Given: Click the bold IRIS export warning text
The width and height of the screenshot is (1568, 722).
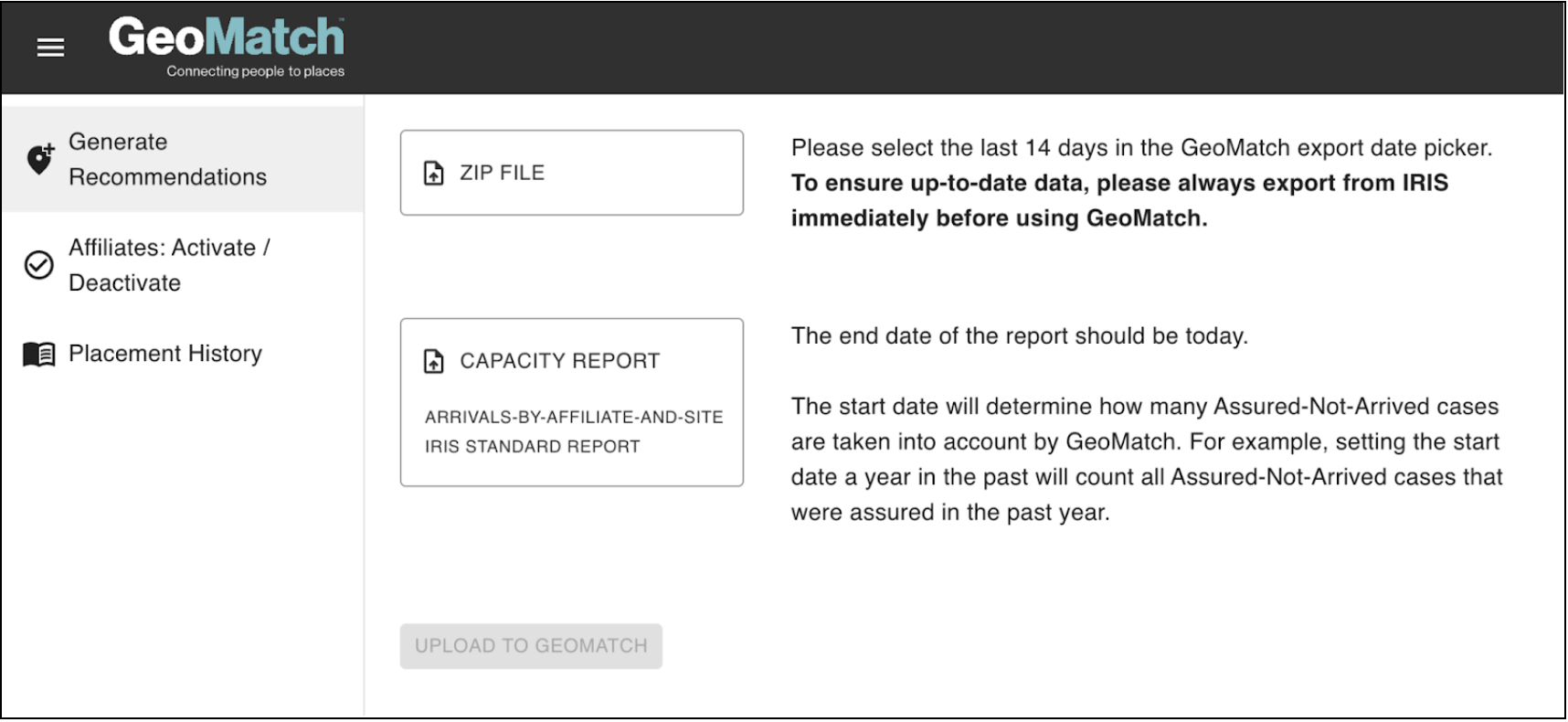Looking at the screenshot, I should click(x=1118, y=200).
